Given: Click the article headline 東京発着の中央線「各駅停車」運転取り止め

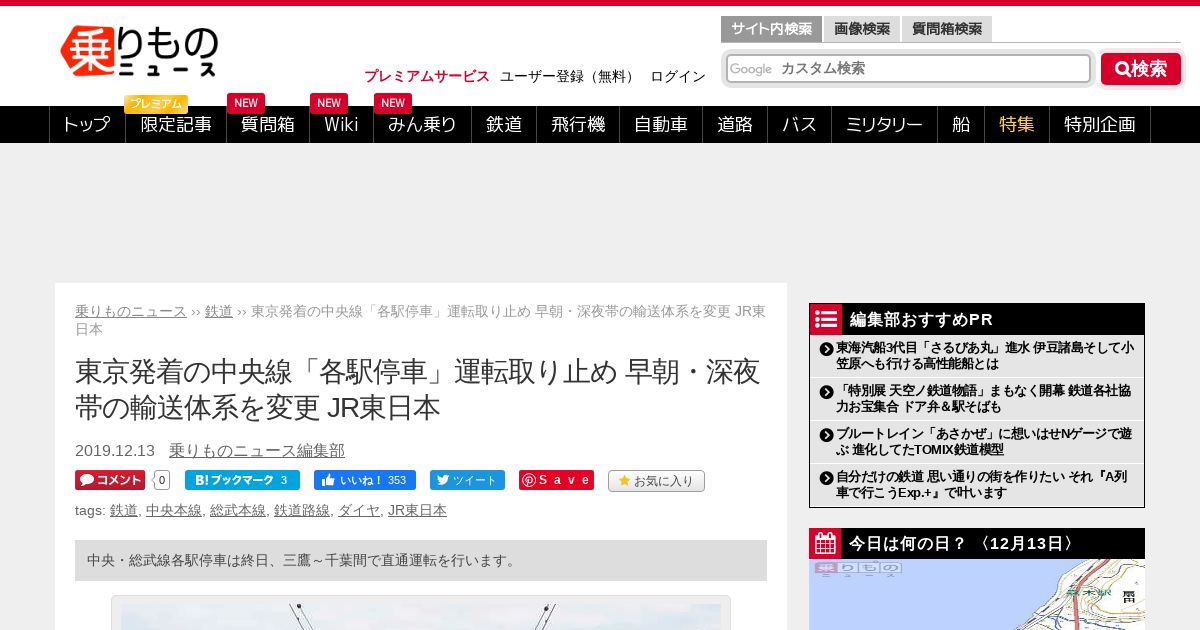Looking at the screenshot, I should click(418, 390).
